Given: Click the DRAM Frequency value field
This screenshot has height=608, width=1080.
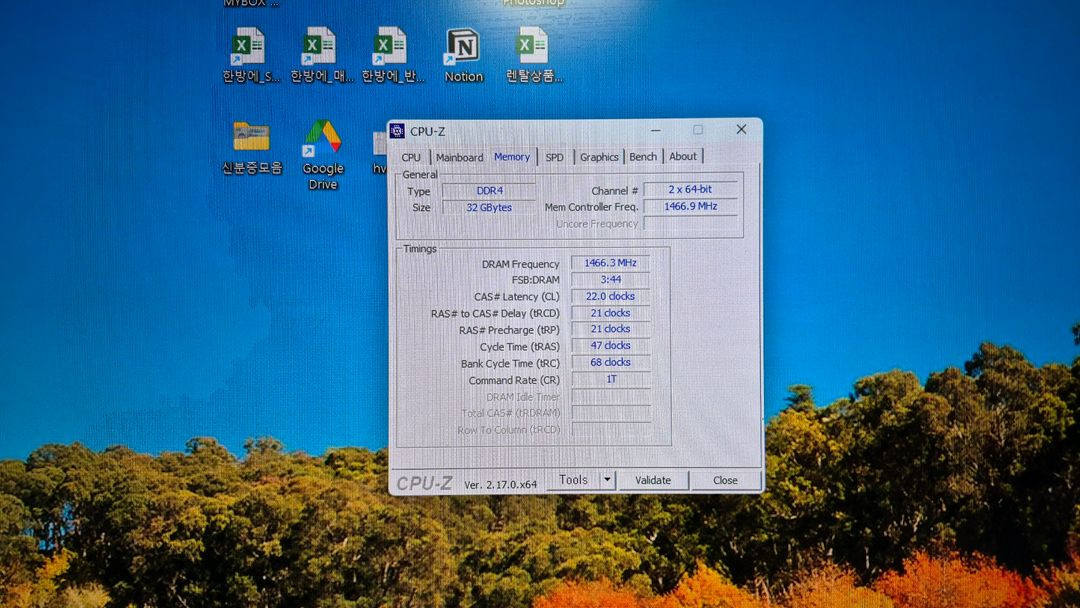Looking at the screenshot, I should point(611,263).
